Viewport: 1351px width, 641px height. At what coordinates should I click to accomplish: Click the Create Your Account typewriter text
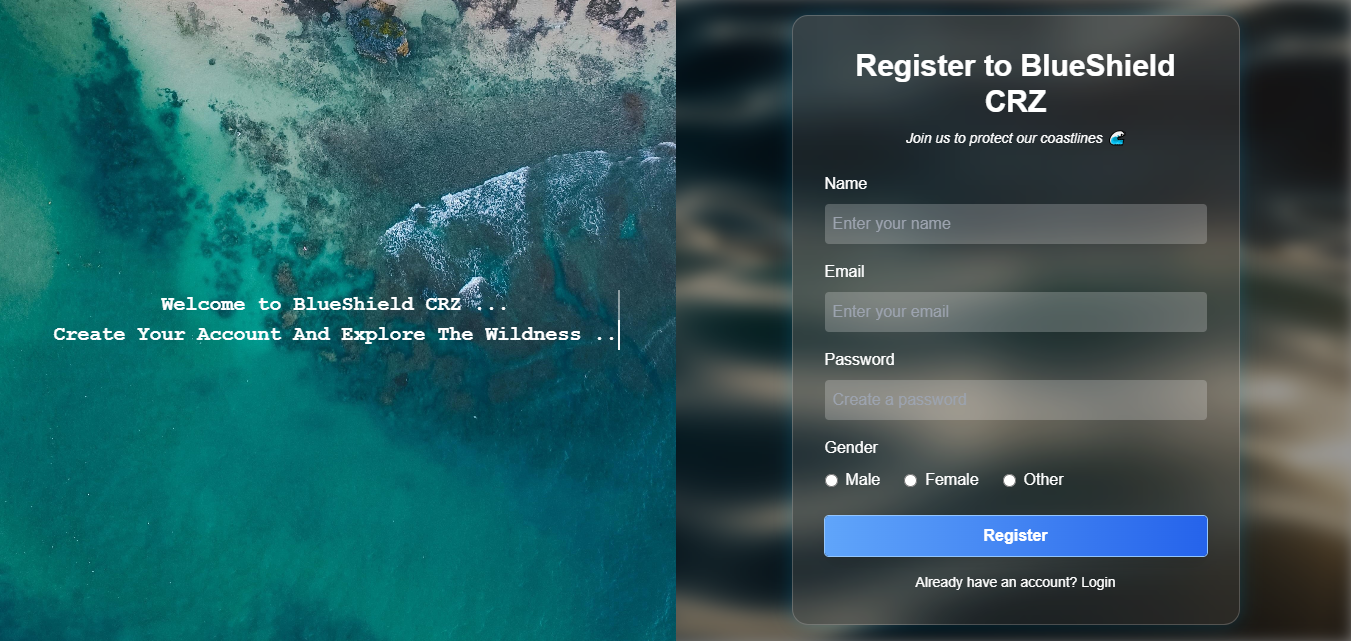[x=335, y=334]
